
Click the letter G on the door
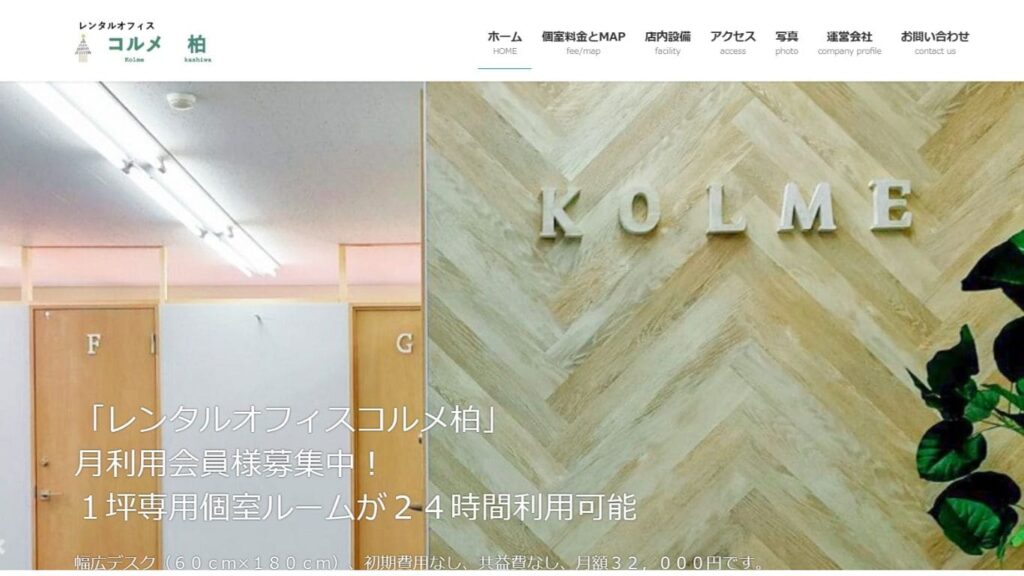[405, 343]
